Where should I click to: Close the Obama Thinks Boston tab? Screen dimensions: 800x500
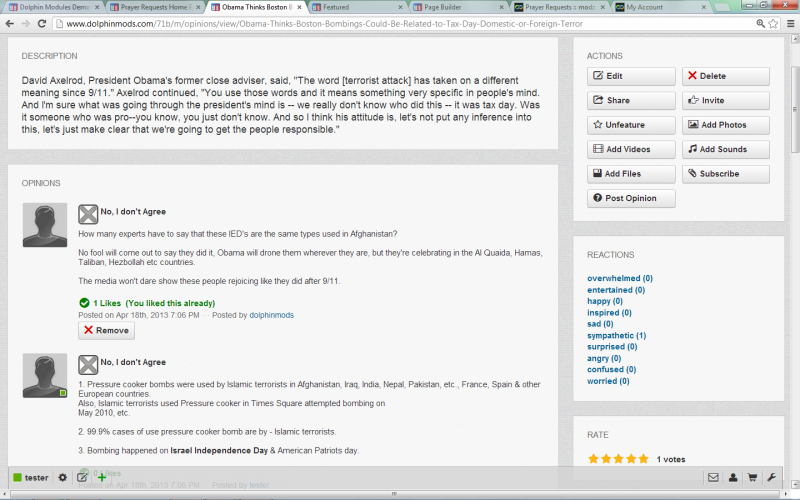click(x=299, y=7)
